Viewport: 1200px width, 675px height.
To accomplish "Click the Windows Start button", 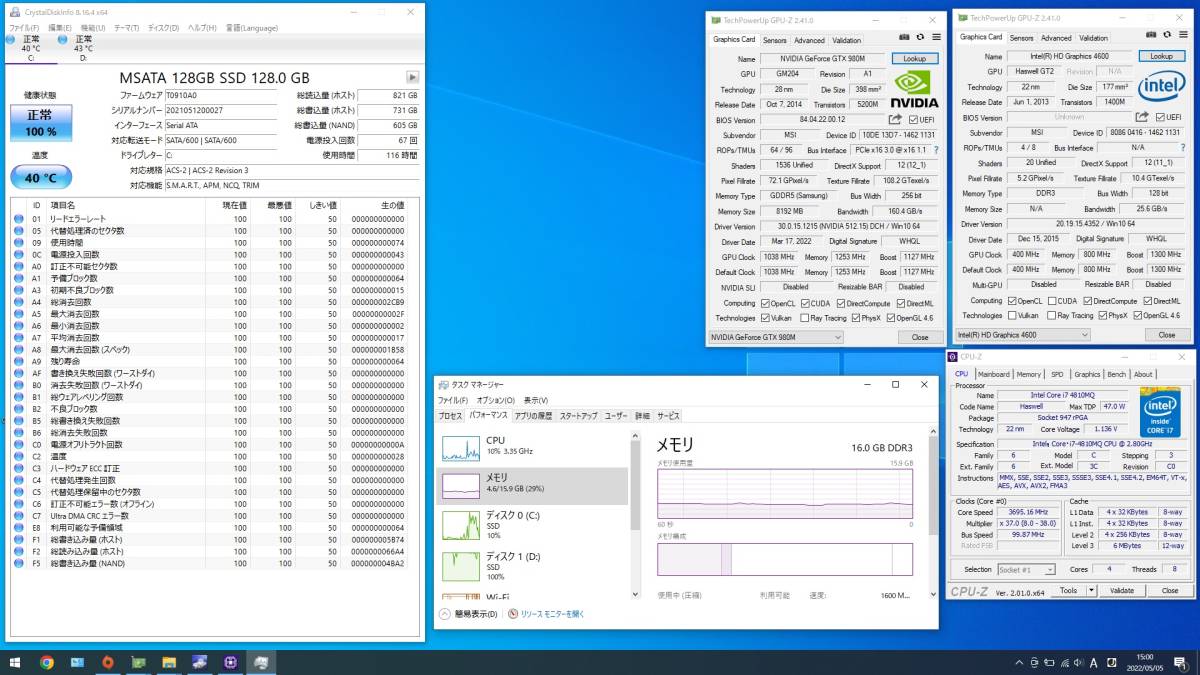I will tap(14, 662).
